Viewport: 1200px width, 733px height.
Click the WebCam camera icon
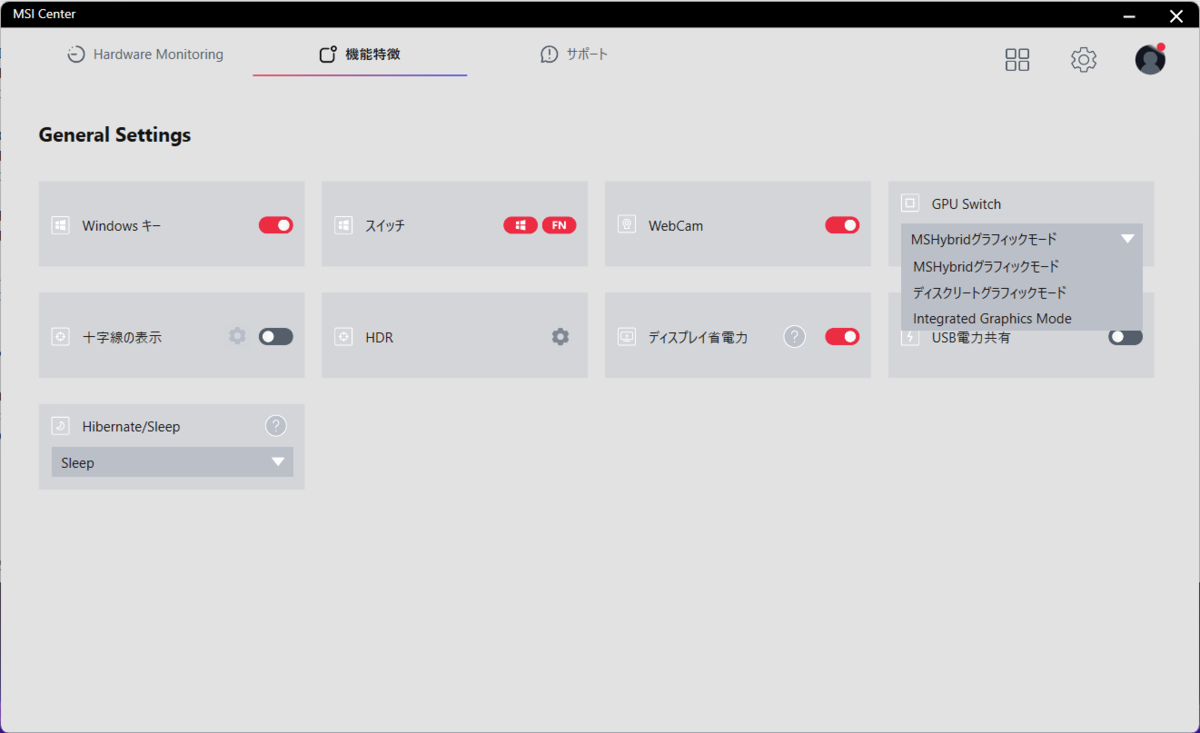click(x=626, y=226)
